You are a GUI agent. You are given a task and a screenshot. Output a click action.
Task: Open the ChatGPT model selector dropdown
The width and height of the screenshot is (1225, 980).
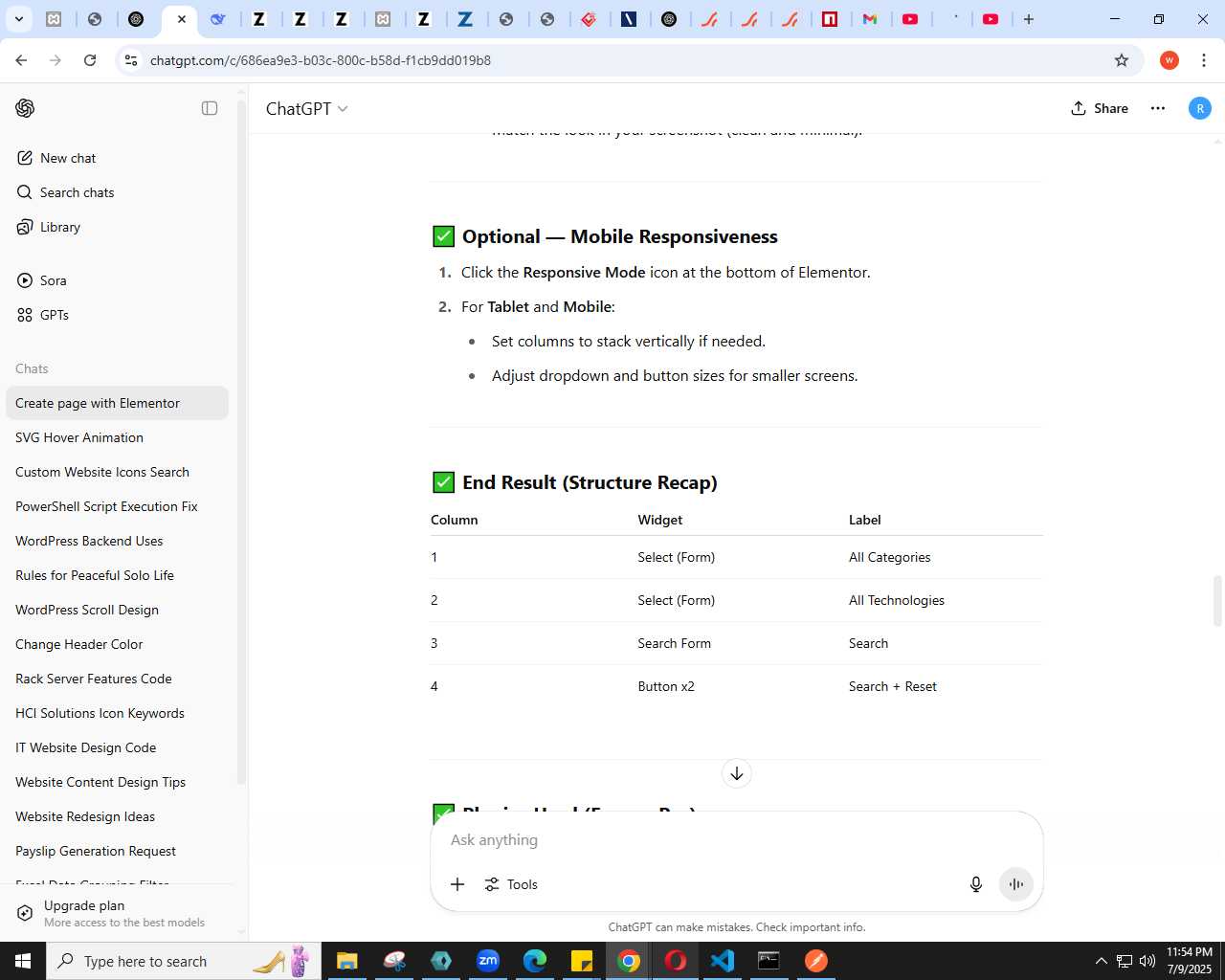click(x=306, y=108)
